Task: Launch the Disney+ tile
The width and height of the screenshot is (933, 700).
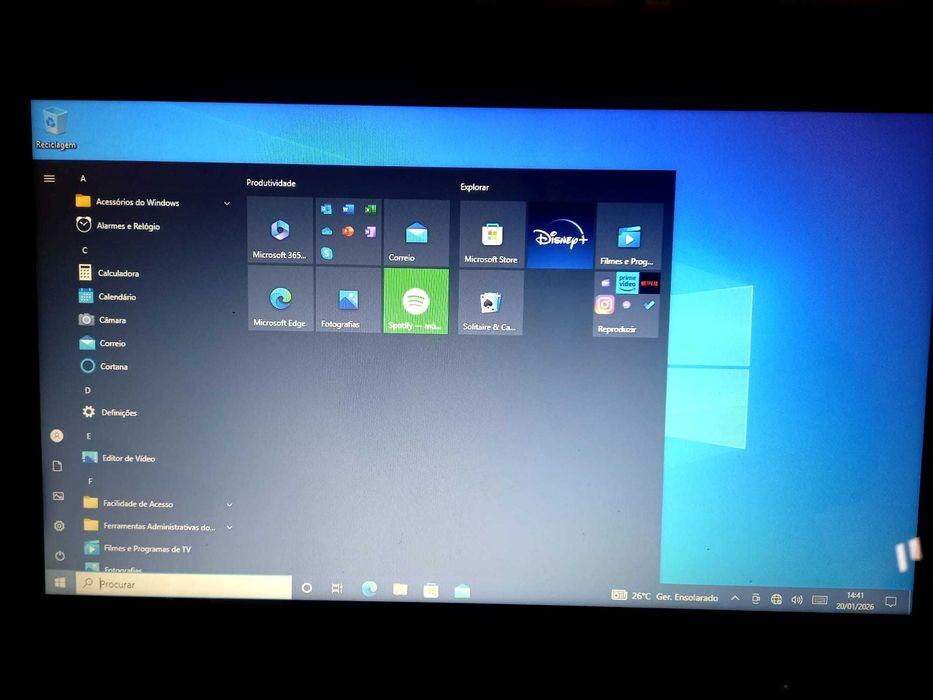Action: point(561,235)
